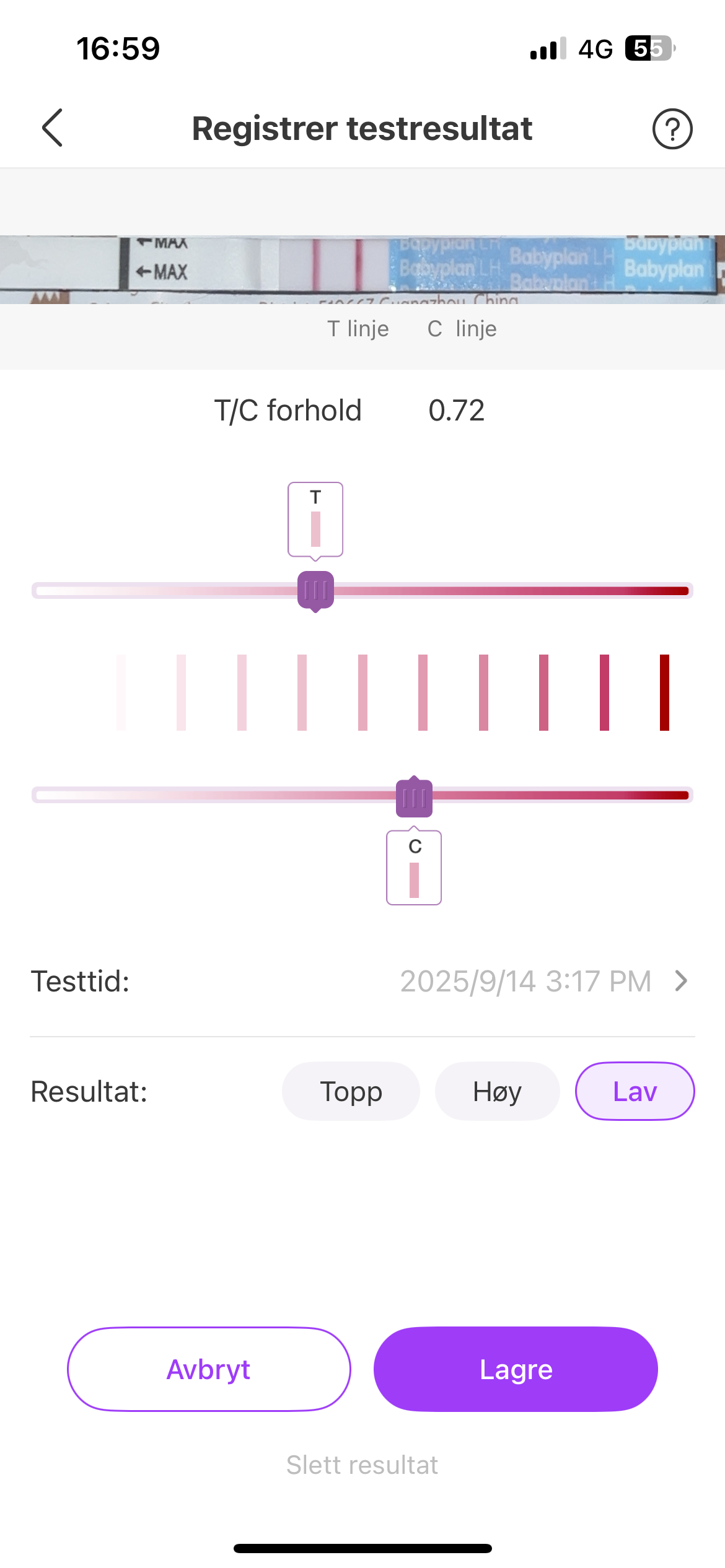725x1568 pixels.
Task: Select the Topp result option
Action: click(x=351, y=1091)
